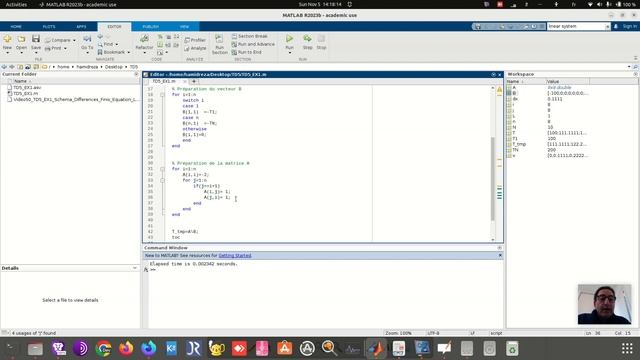Click the Command Window prompt
The height and width of the screenshot is (360, 640).
click(x=153, y=270)
